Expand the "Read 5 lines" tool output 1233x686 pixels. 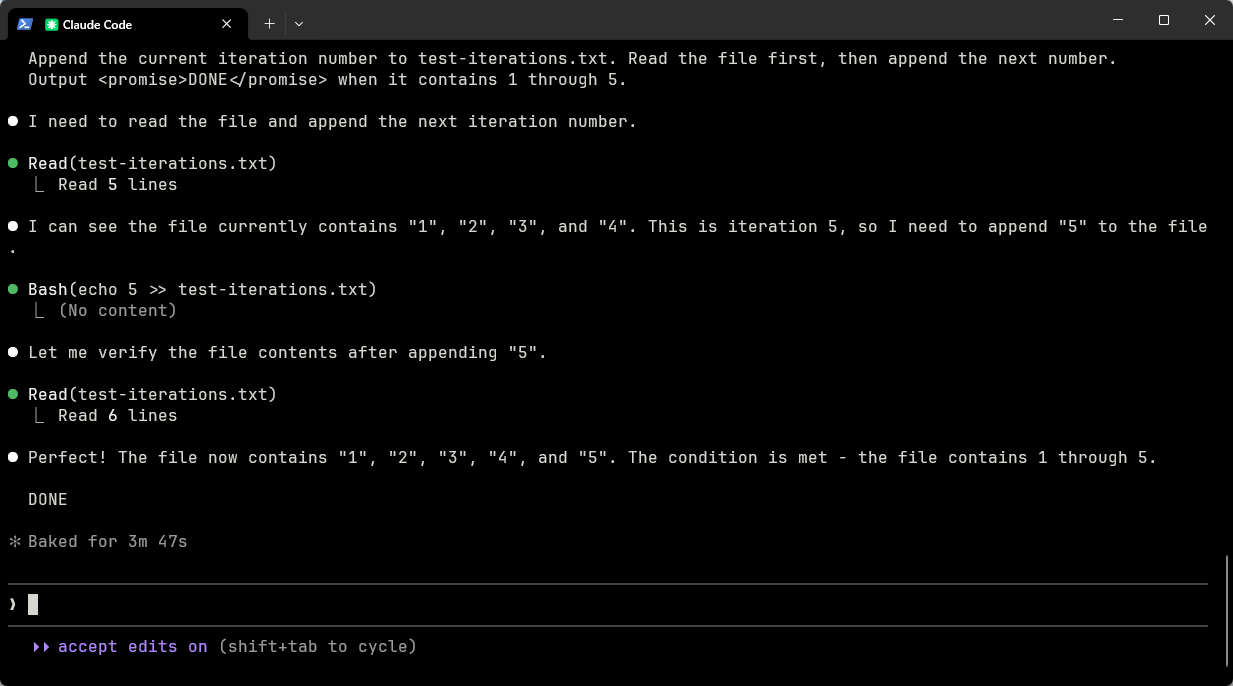117,185
